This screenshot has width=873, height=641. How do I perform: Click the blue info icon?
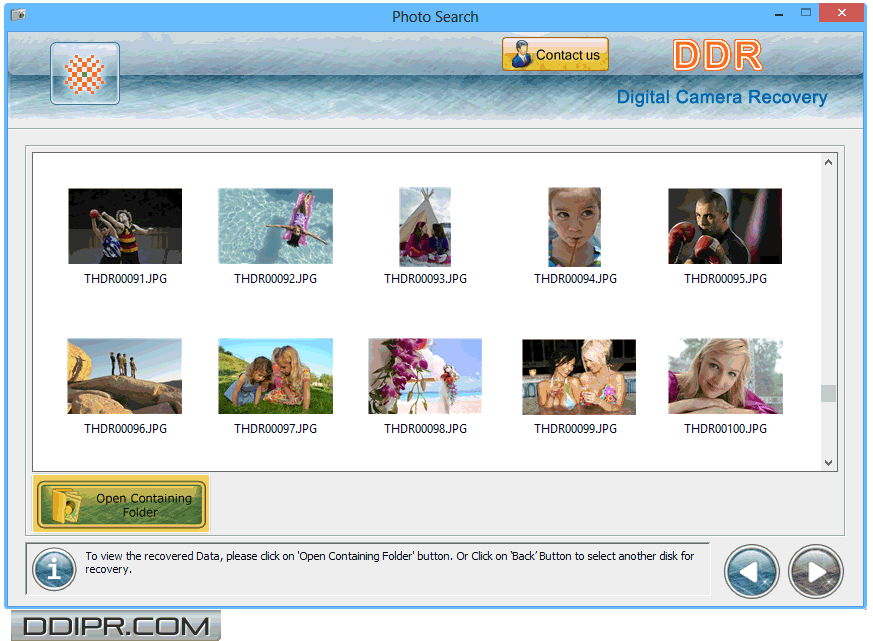(54, 569)
